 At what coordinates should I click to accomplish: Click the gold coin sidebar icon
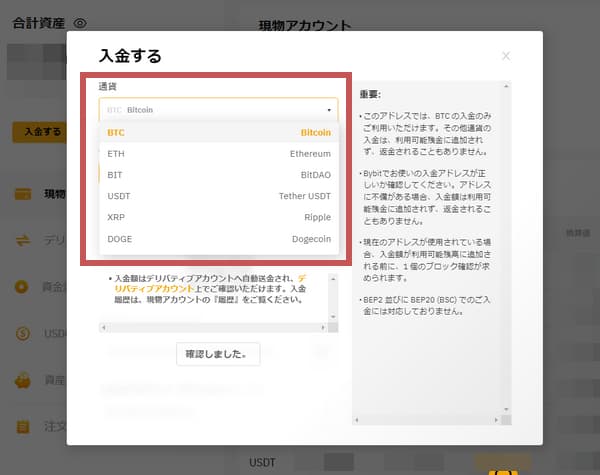tap(22, 286)
